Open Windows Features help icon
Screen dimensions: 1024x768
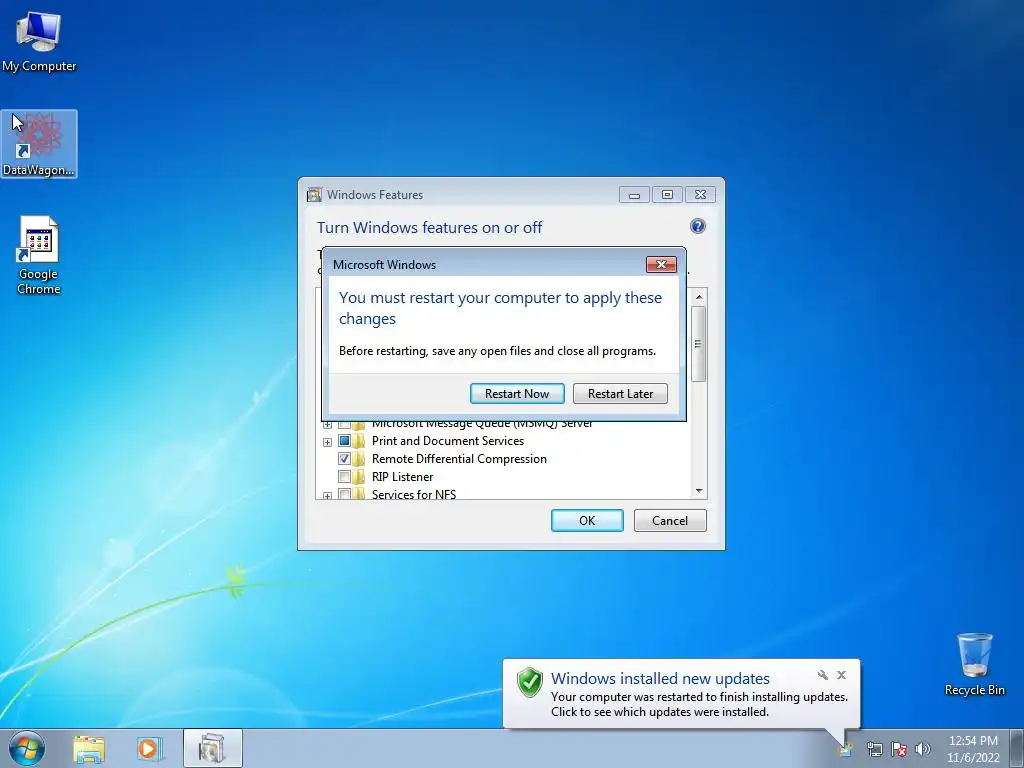click(x=697, y=227)
